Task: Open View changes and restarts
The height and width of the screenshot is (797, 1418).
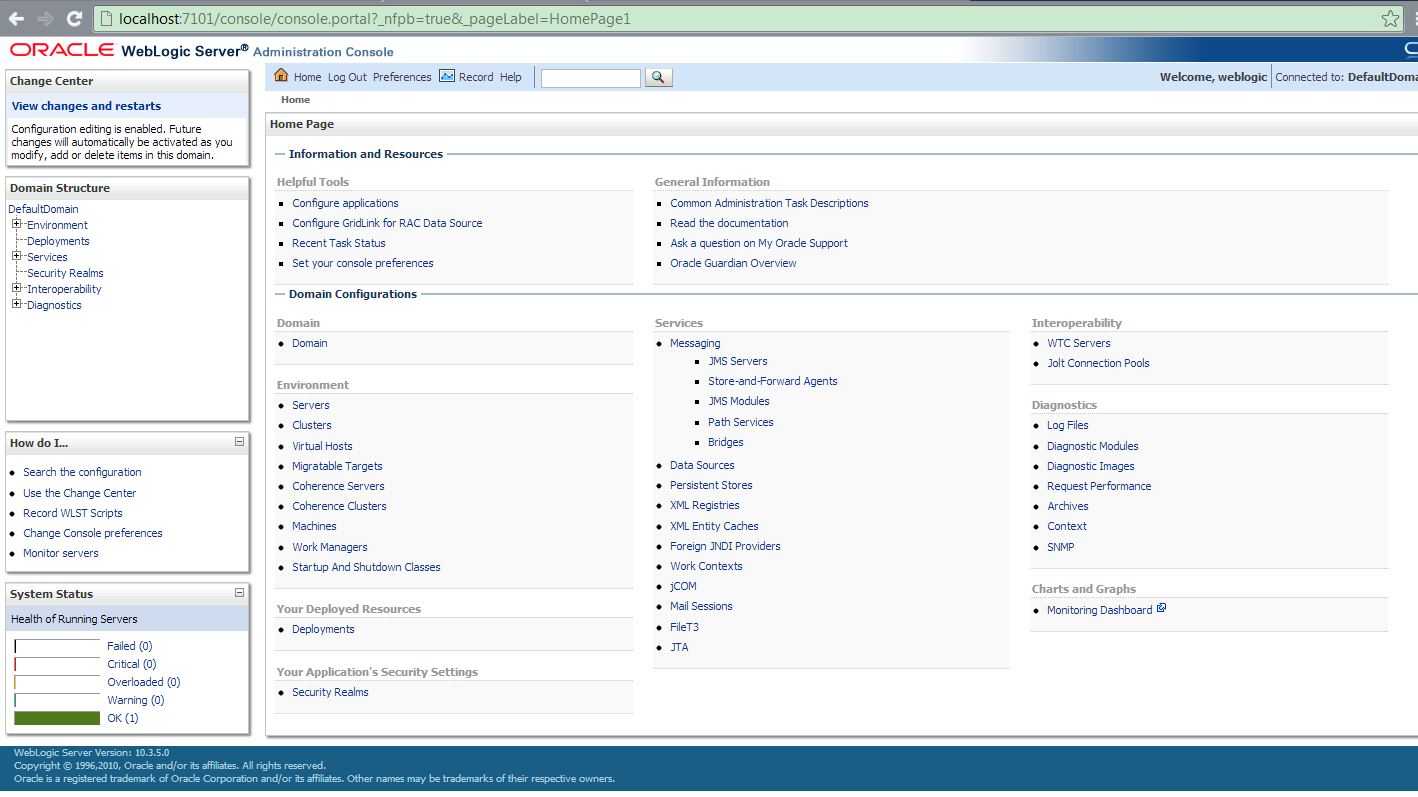Action: click(x=86, y=106)
